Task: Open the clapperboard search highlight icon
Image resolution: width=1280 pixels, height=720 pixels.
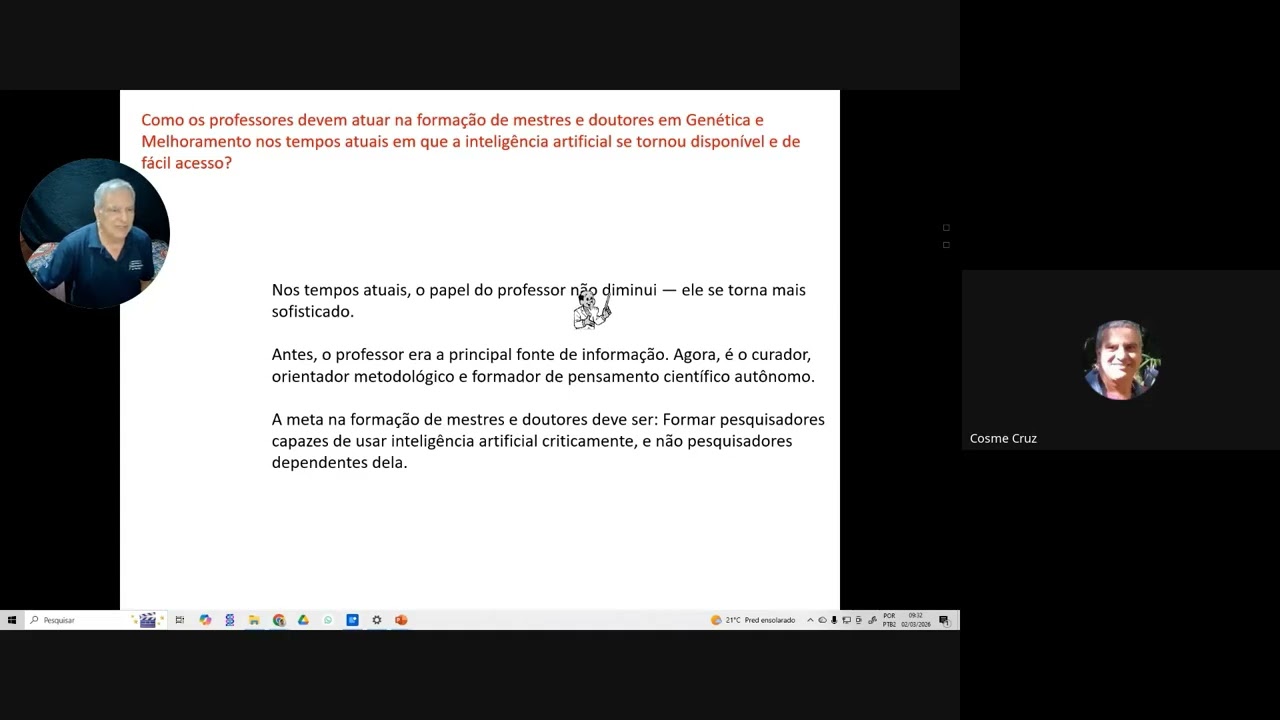Action: click(x=147, y=620)
